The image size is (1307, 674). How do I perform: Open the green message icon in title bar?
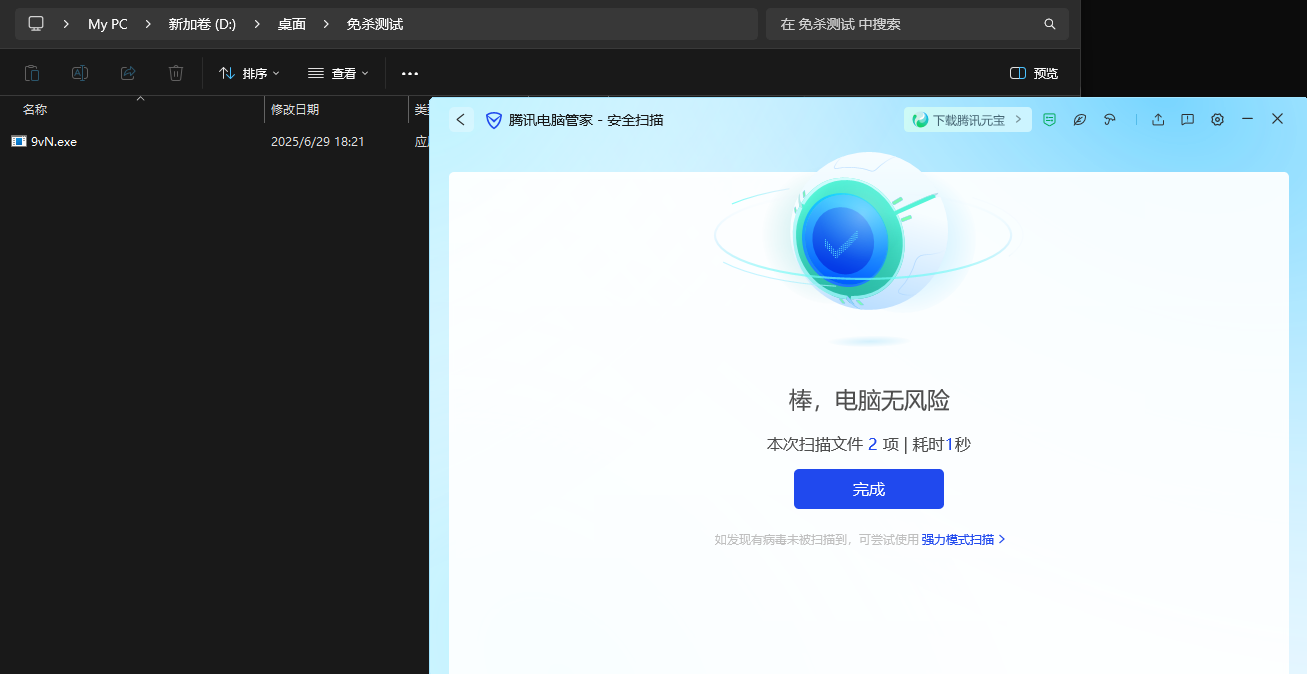[x=1049, y=119]
